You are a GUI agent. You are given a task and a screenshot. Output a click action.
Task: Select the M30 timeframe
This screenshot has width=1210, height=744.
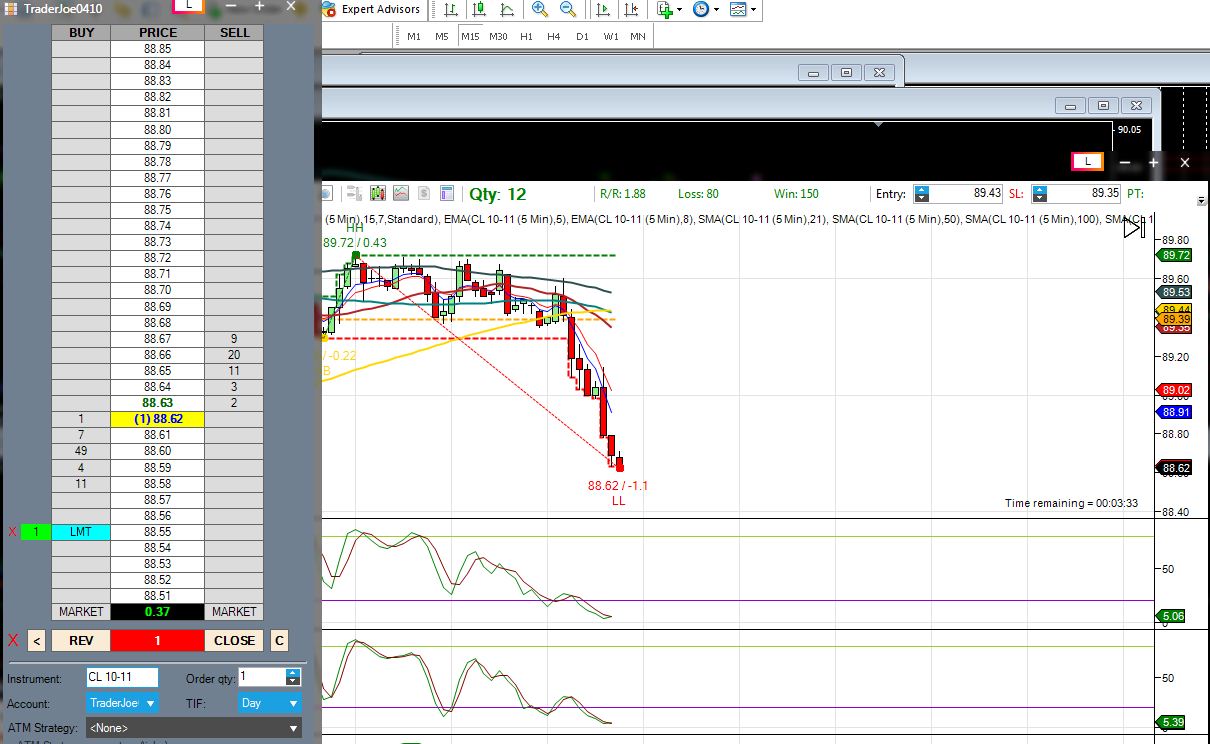498,36
